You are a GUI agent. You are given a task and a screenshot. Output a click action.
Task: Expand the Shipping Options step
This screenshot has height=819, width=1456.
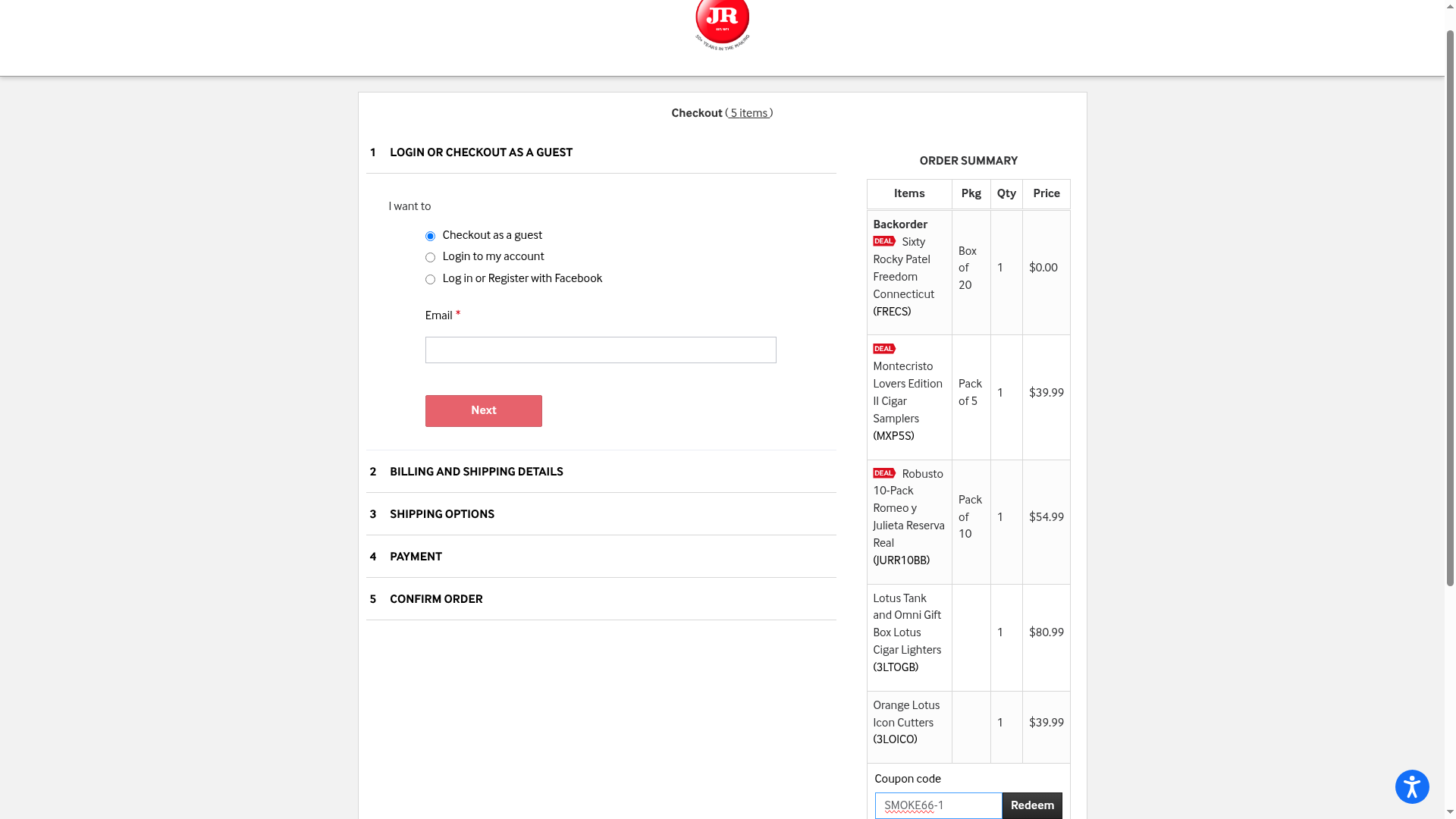coord(441,514)
